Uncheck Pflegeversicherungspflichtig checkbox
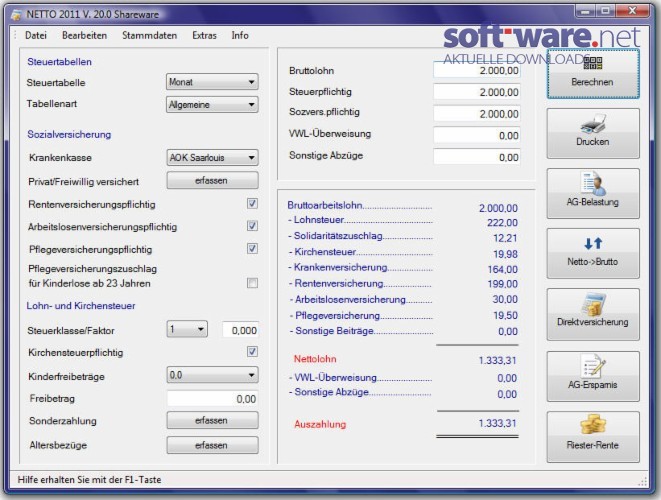661x500 pixels. pos(252,248)
